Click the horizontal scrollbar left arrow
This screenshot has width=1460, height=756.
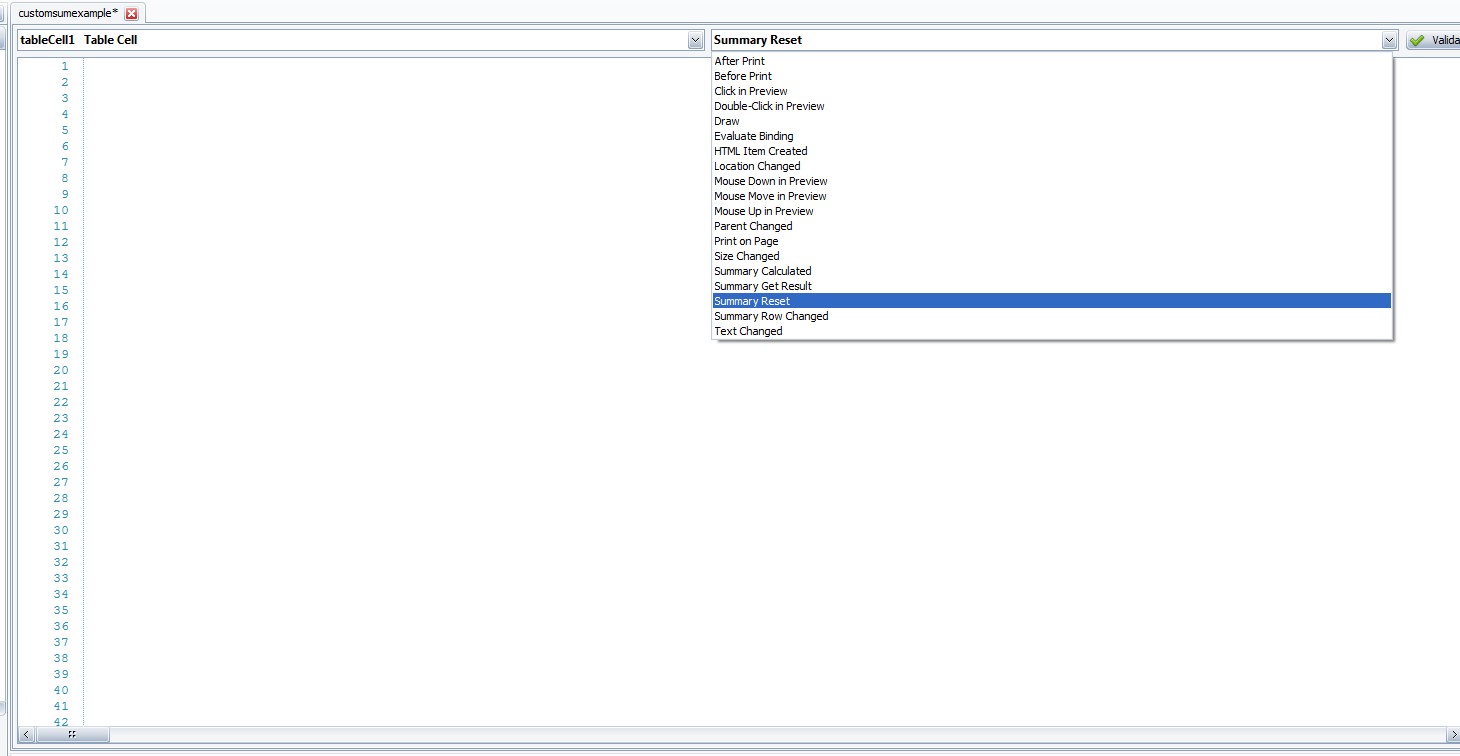pyautogui.click(x=26, y=735)
